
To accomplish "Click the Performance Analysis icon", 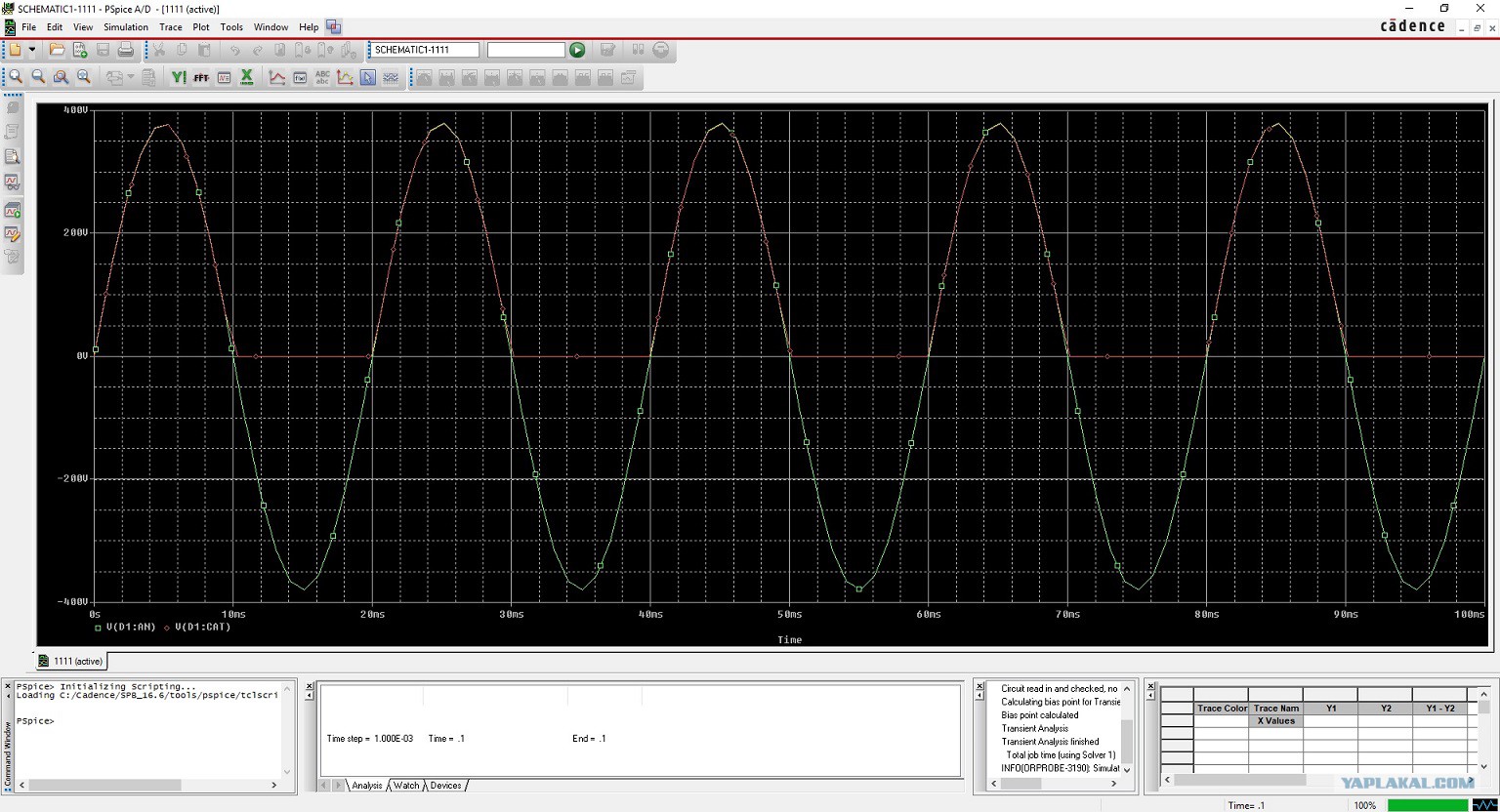I will click(x=224, y=77).
